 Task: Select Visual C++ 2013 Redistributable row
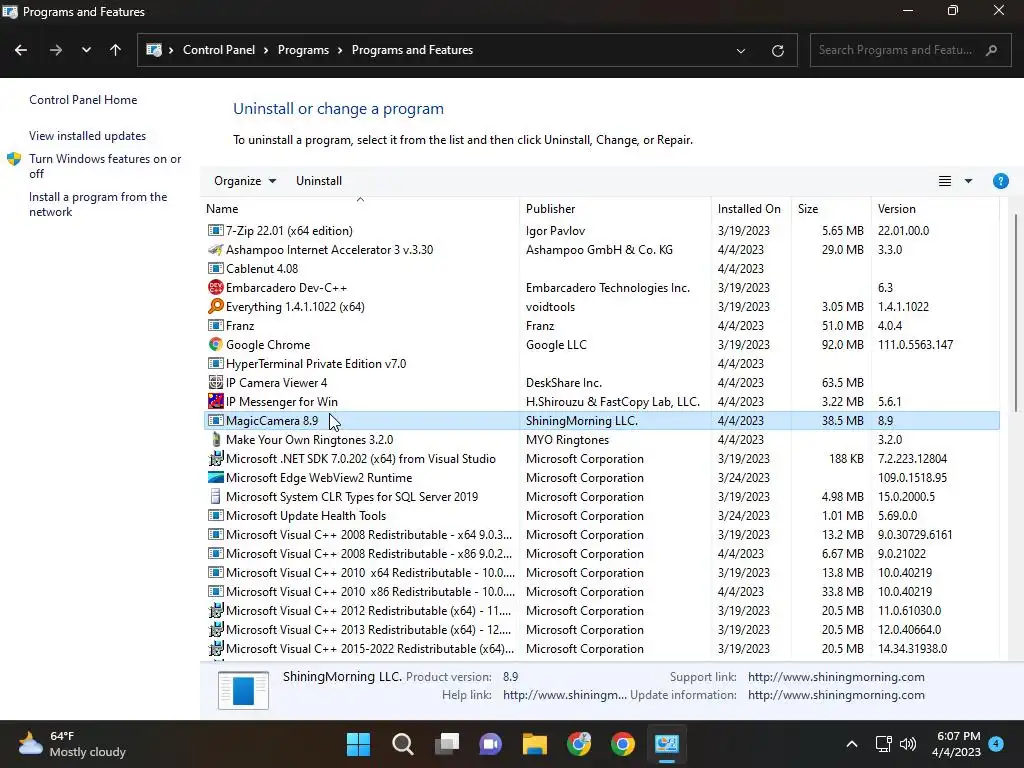click(x=601, y=630)
